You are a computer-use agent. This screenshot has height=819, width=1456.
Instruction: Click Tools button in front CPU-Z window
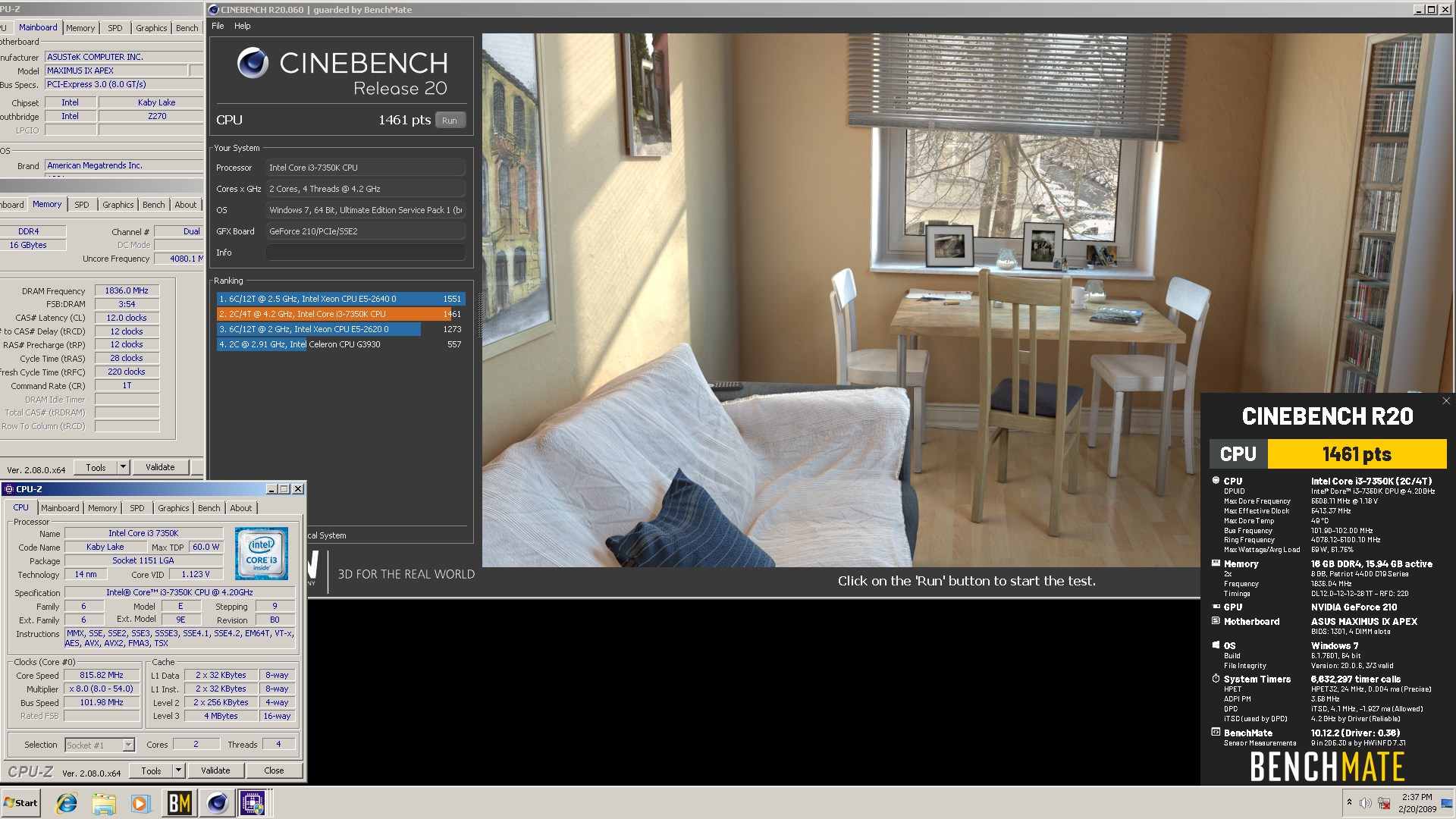pyautogui.click(x=151, y=770)
